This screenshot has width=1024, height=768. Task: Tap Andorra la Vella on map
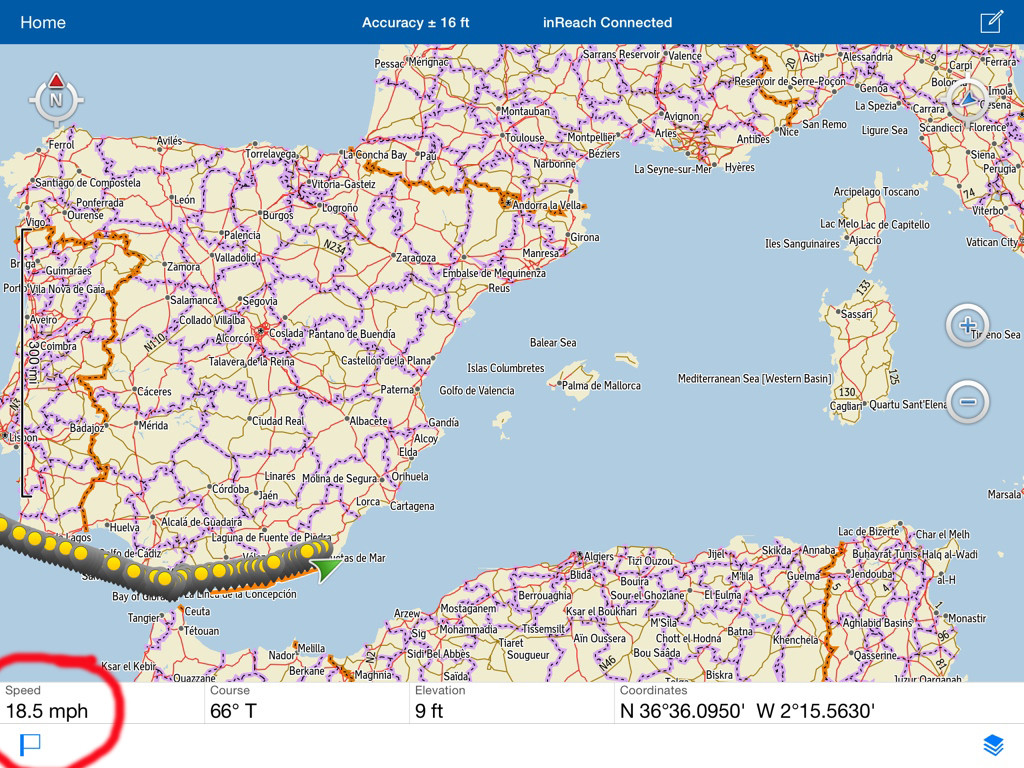pos(546,205)
